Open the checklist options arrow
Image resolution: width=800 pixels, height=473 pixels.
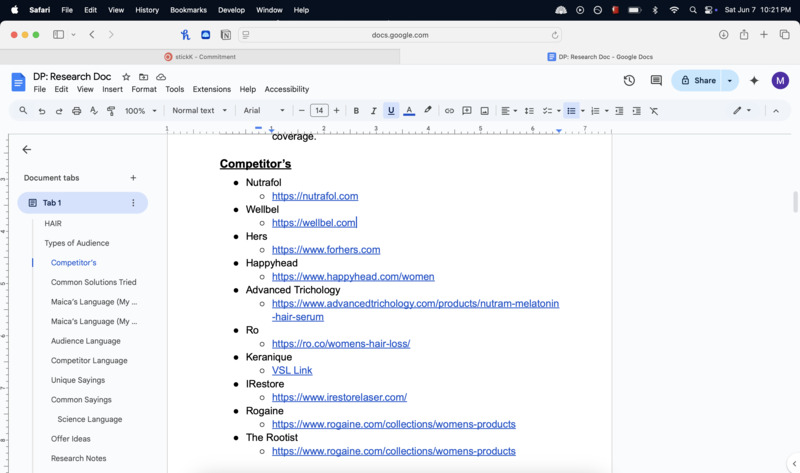[559, 111]
